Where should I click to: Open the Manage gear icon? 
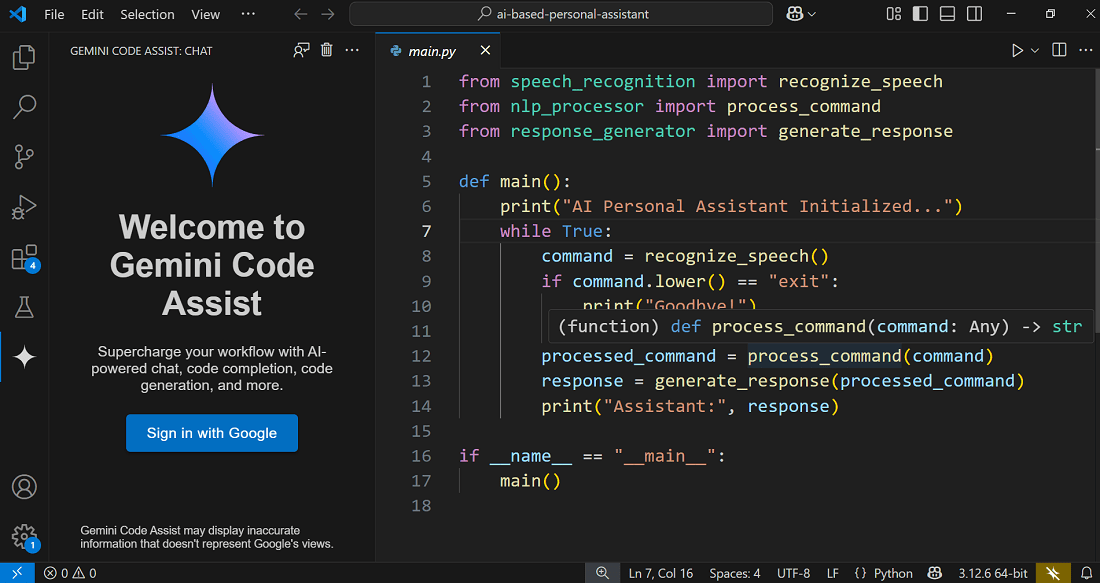(x=25, y=536)
